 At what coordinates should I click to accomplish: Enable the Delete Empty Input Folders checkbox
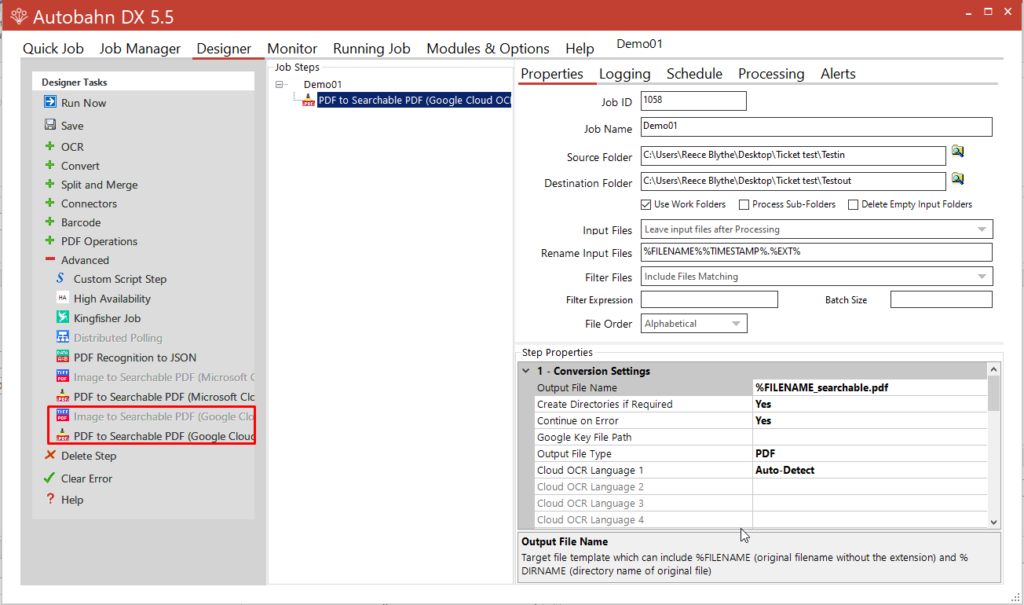853,204
